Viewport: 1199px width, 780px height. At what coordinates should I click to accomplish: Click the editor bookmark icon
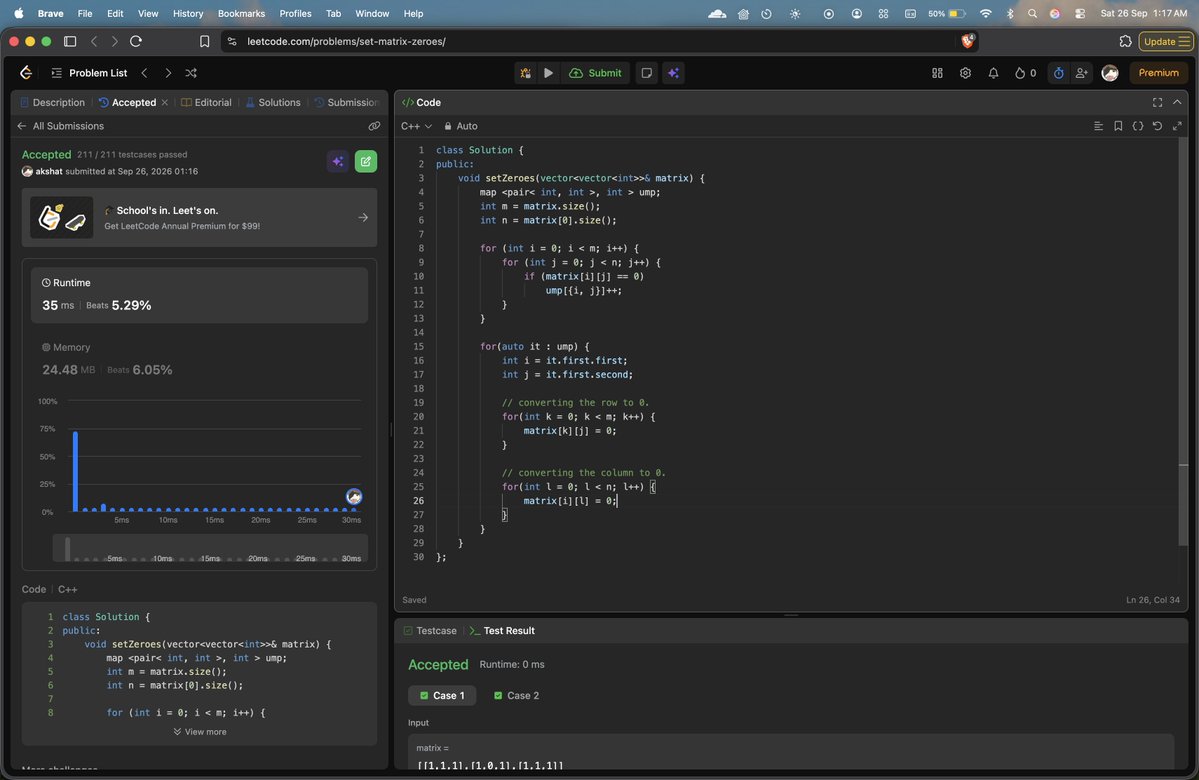tap(1118, 126)
